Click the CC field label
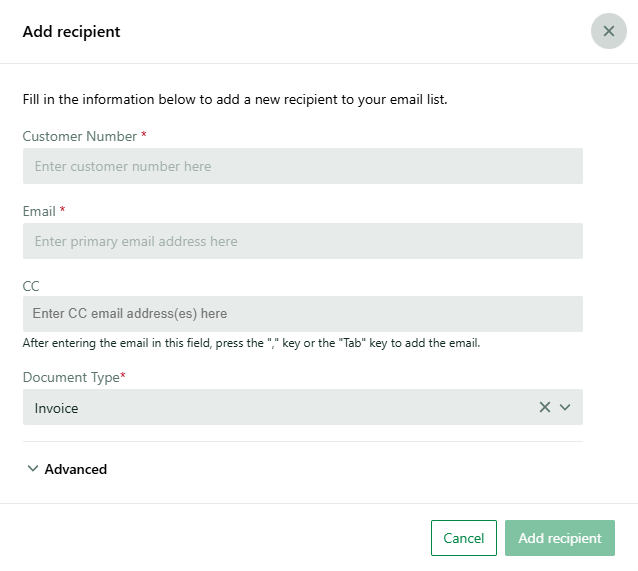 [31, 286]
